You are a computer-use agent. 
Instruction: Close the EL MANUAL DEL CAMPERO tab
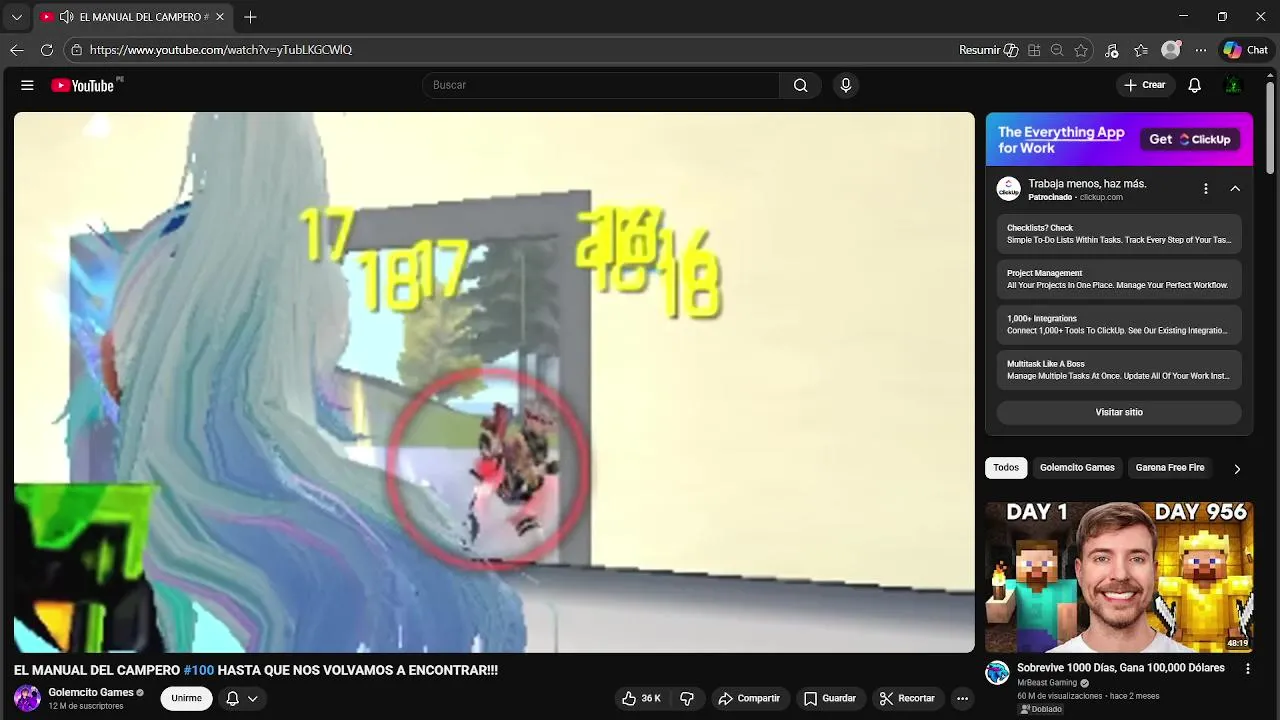coord(220,17)
